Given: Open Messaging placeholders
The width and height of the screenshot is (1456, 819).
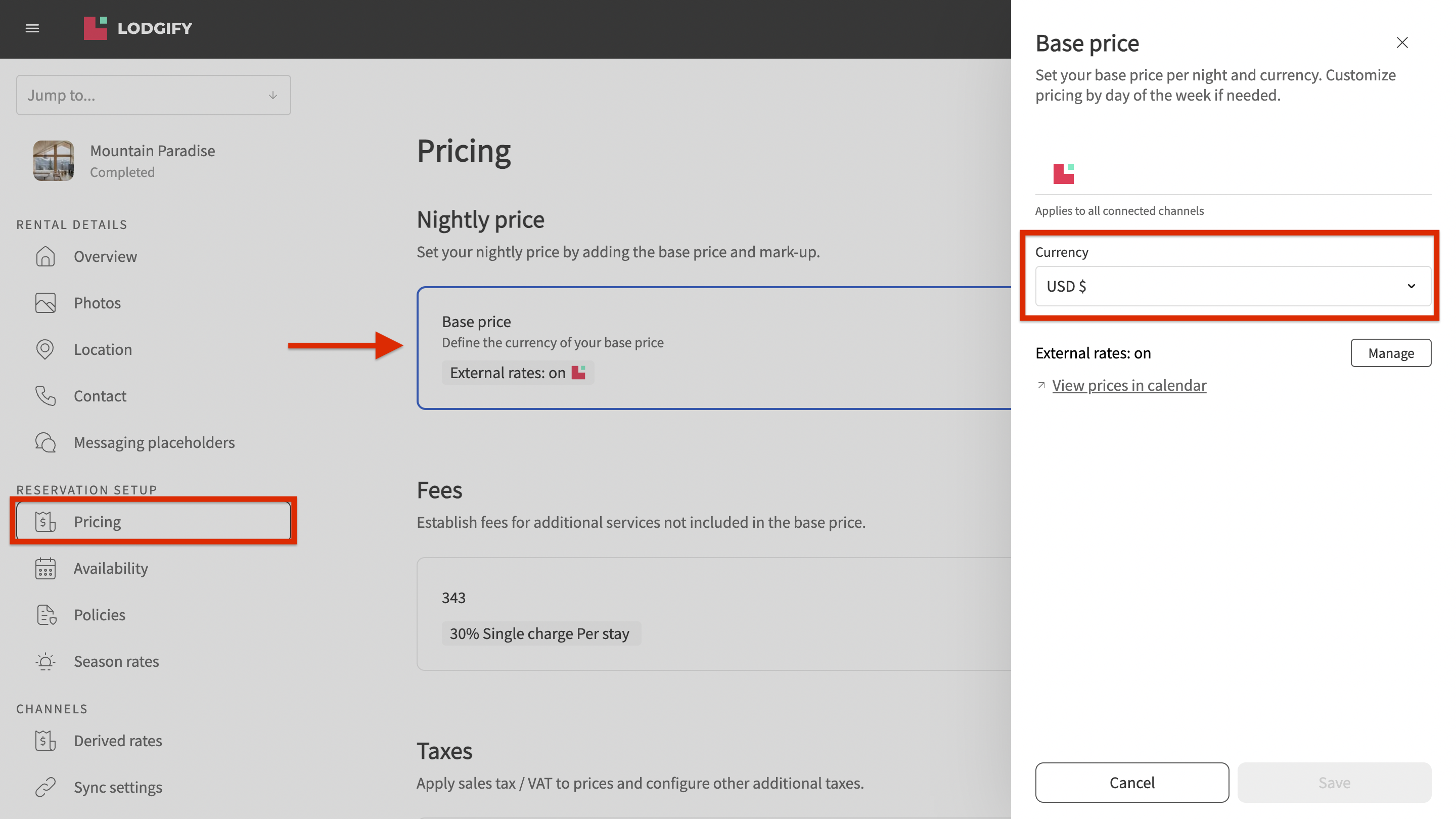Looking at the screenshot, I should tap(153, 442).
